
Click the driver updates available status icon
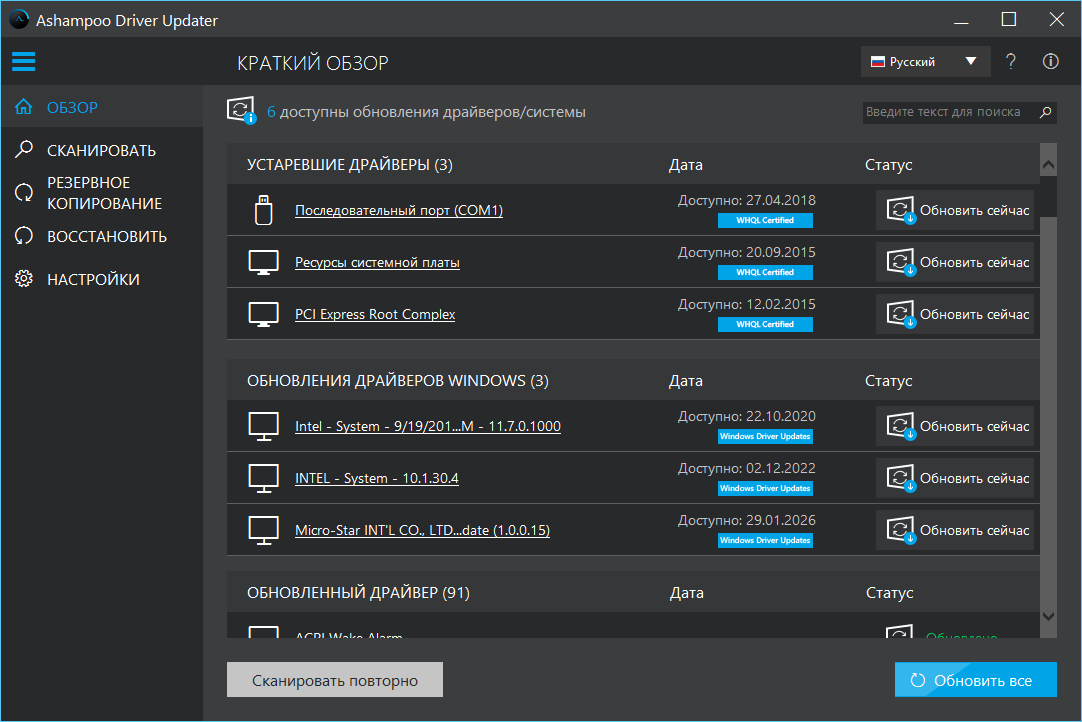[242, 112]
